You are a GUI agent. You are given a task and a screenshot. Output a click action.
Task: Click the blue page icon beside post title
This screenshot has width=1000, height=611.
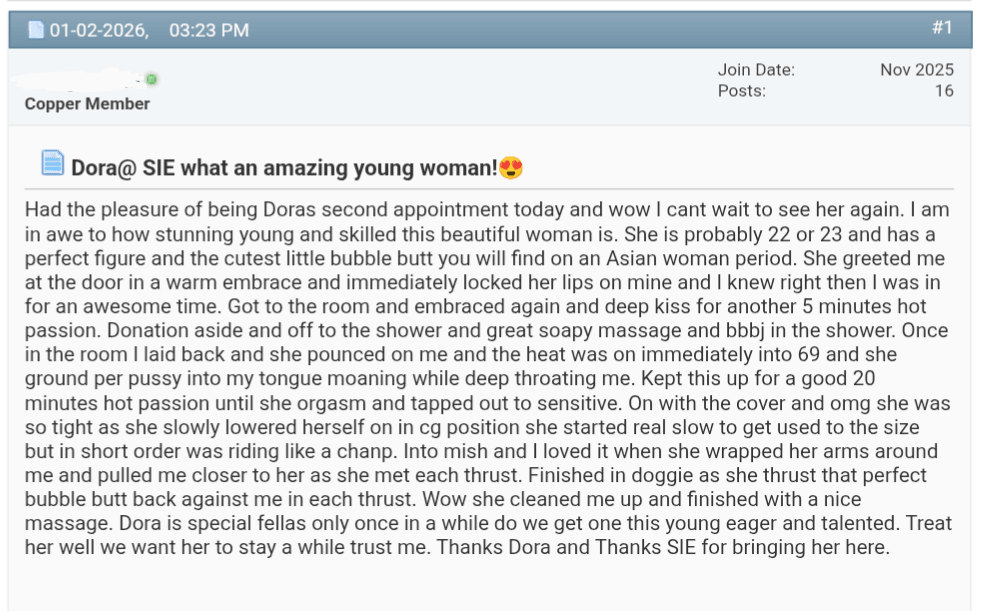pos(52,162)
